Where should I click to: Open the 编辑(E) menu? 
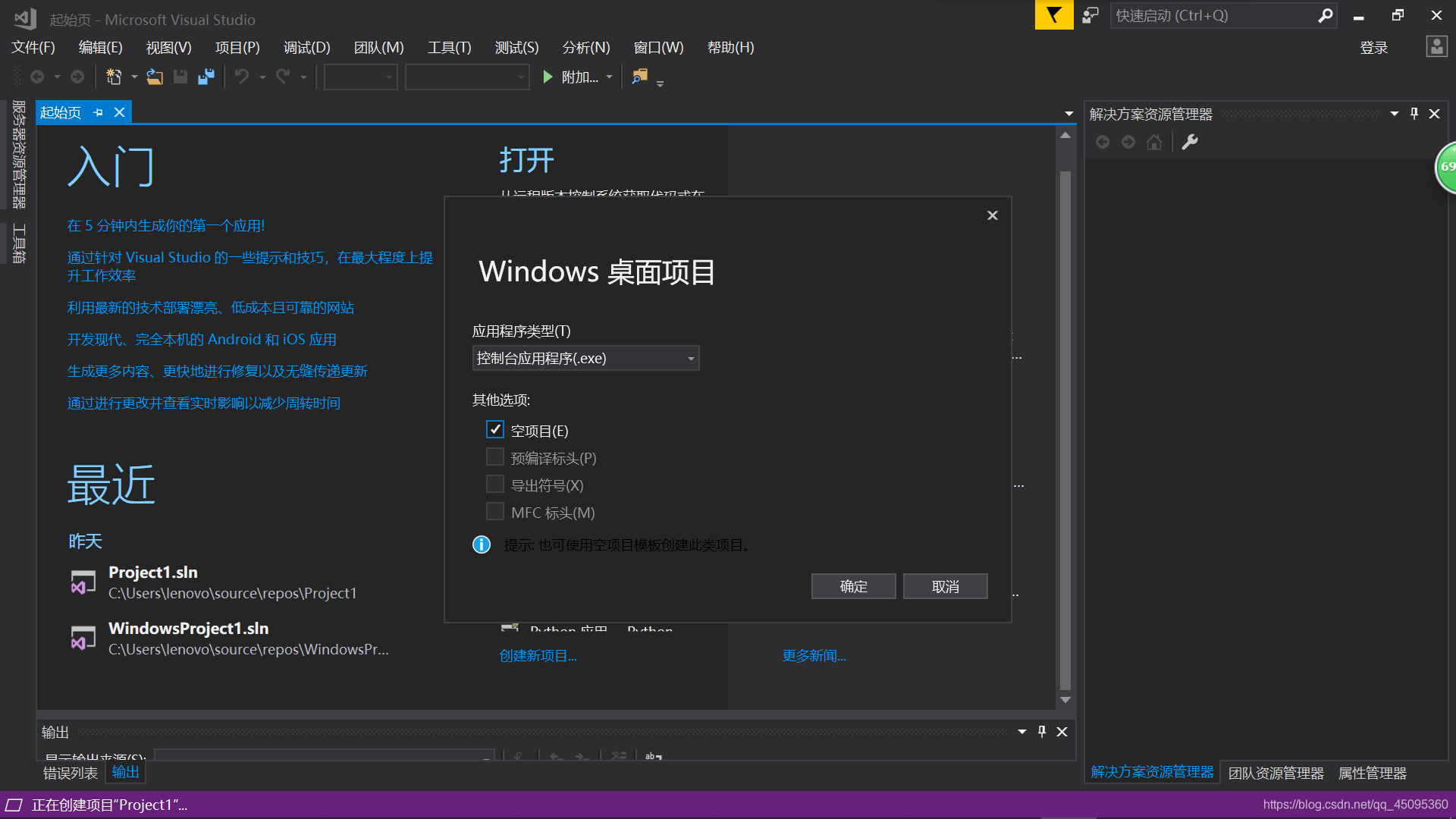click(100, 47)
